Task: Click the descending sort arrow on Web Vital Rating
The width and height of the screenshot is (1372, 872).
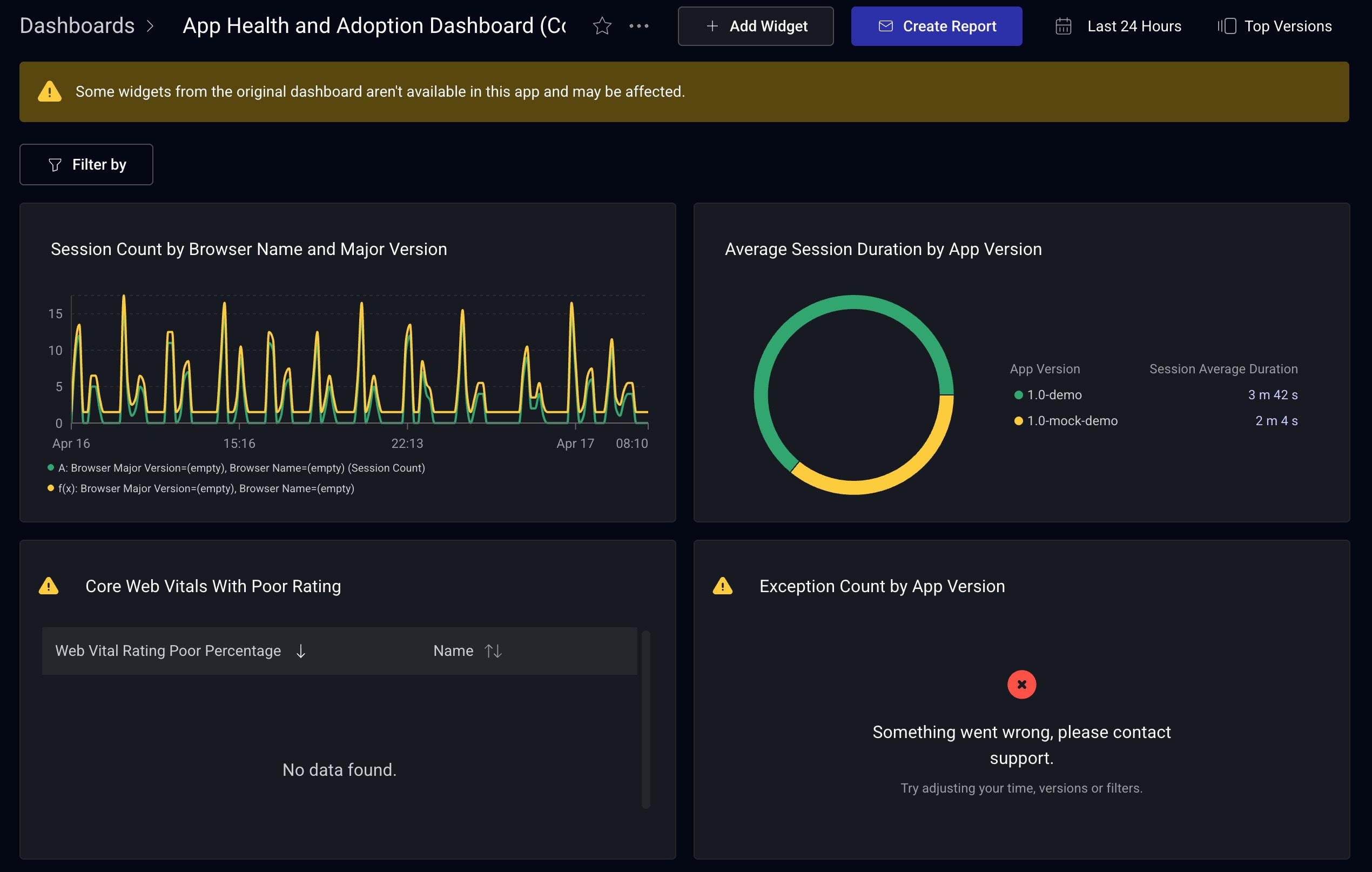Action: [x=300, y=650]
